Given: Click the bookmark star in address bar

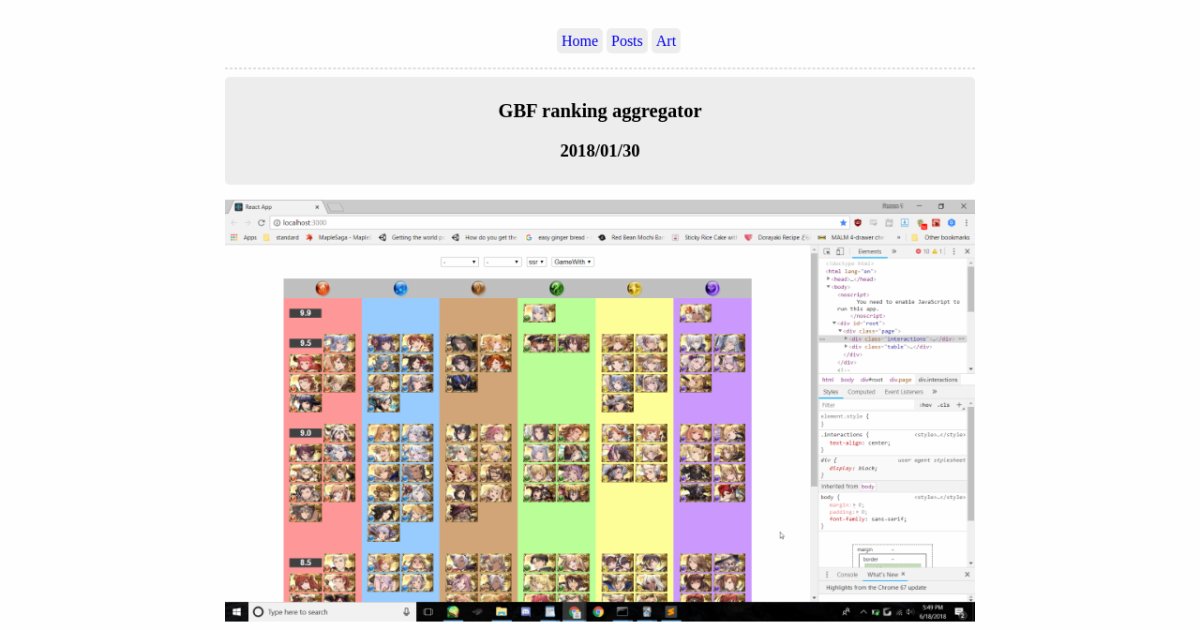Looking at the screenshot, I should (843, 223).
